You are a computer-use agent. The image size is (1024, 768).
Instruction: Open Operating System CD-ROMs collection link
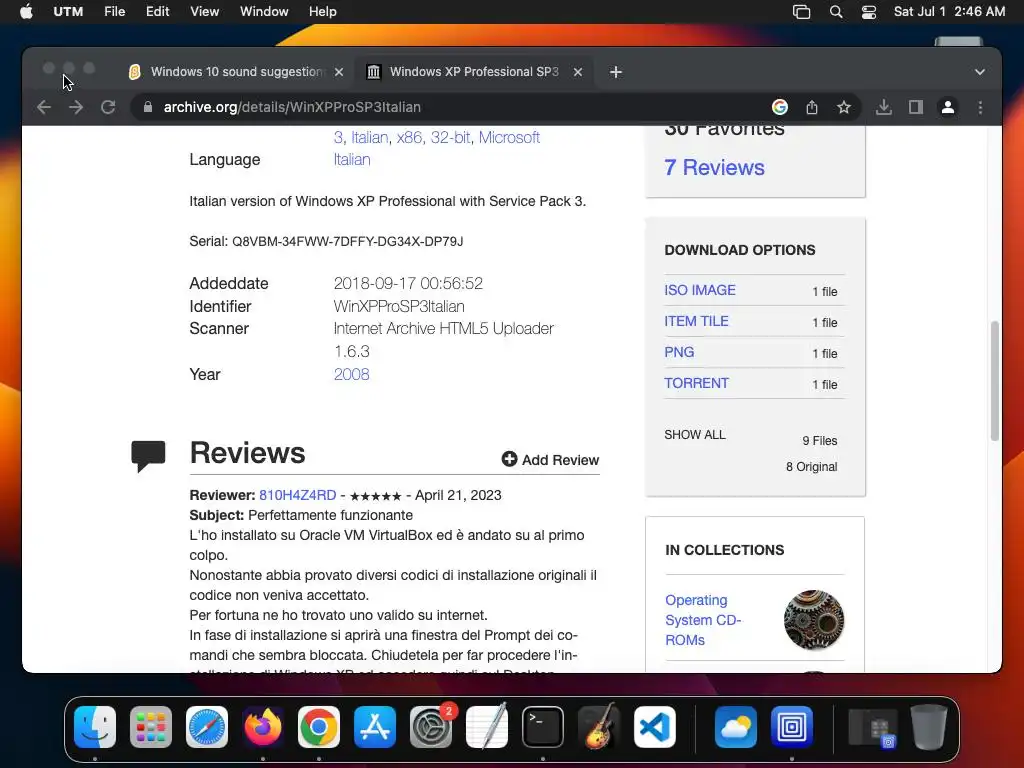coord(703,620)
